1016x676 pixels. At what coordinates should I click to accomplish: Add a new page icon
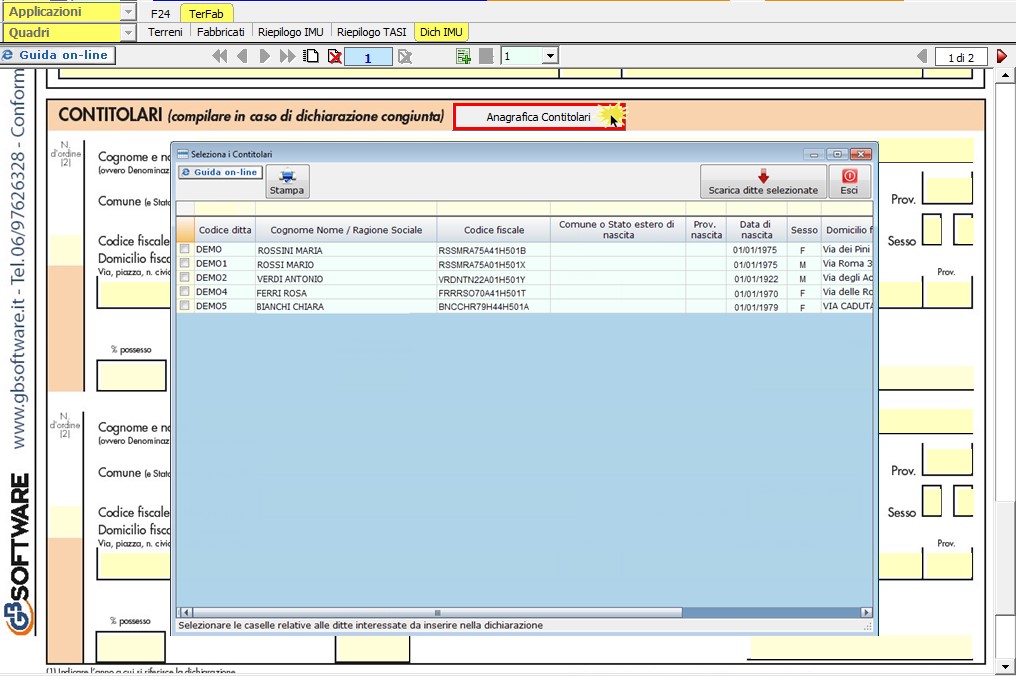[312, 56]
